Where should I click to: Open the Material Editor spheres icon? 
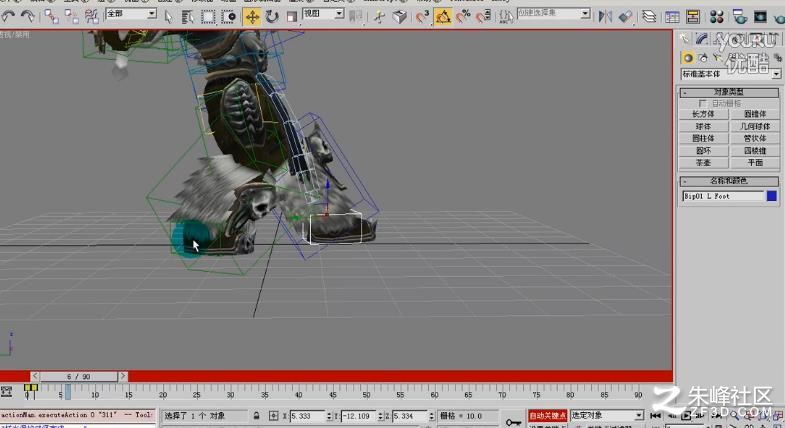tap(716, 17)
